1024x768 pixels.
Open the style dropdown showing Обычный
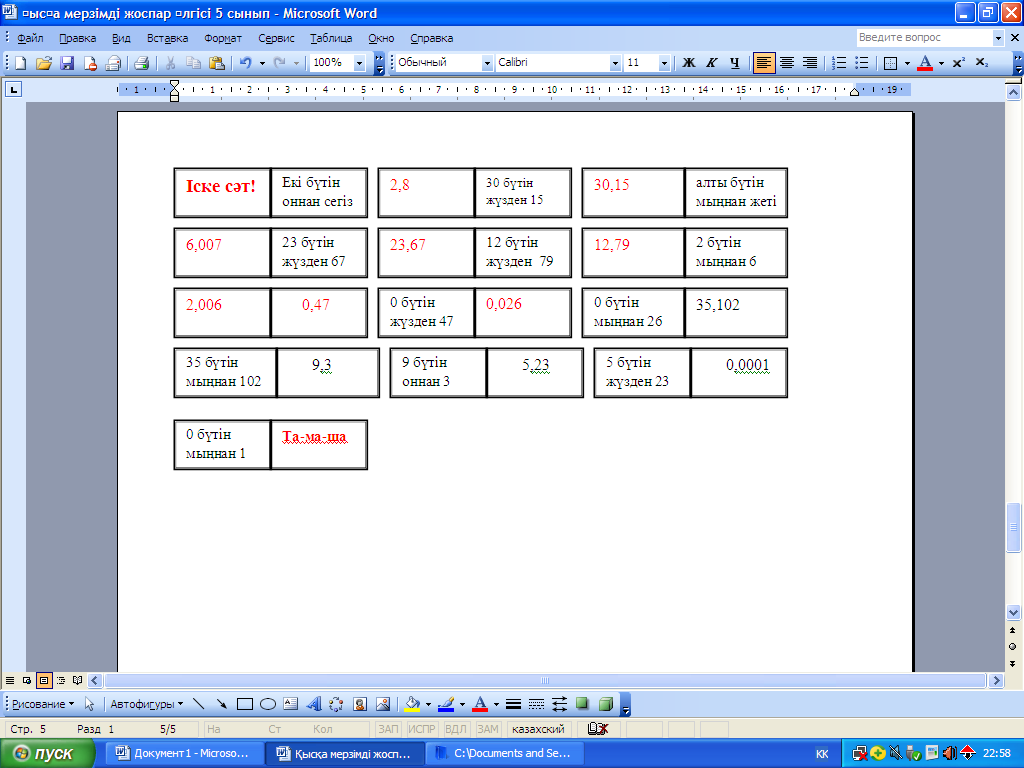(487, 63)
